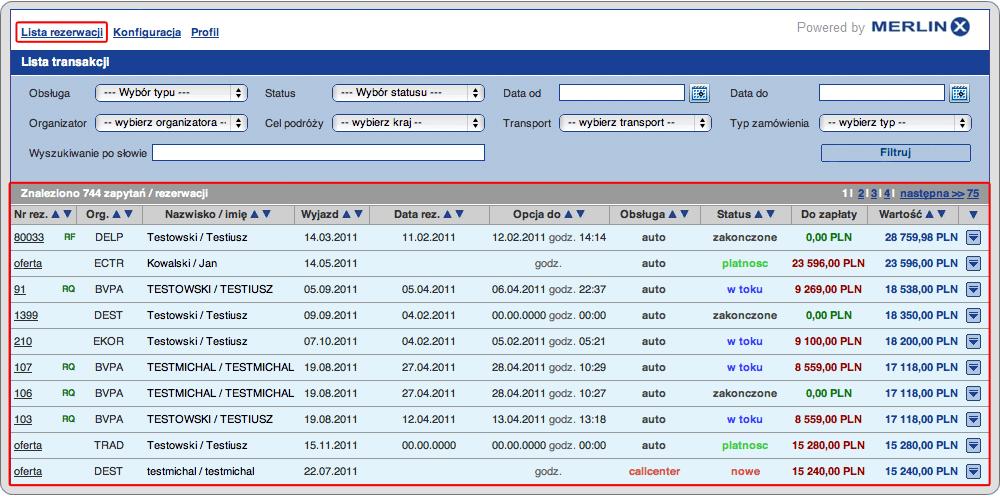Sort Wartość column ascending

coord(929,215)
